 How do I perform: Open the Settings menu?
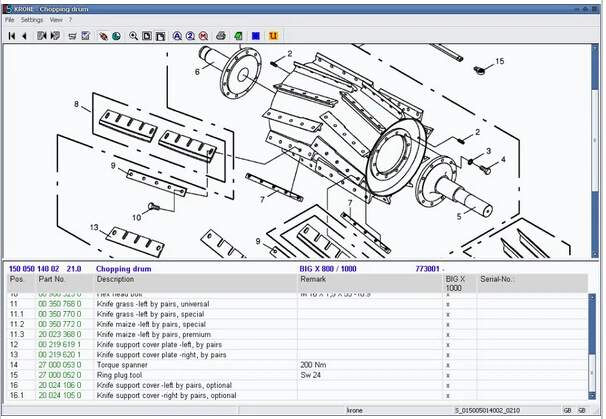[32, 20]
